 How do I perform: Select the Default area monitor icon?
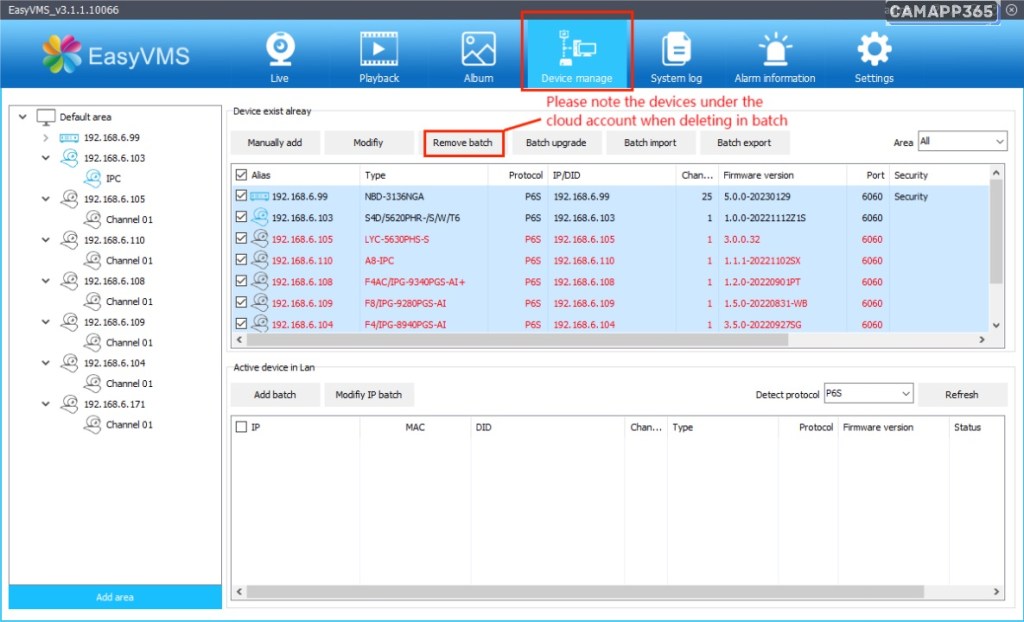(x=46, y=117)
